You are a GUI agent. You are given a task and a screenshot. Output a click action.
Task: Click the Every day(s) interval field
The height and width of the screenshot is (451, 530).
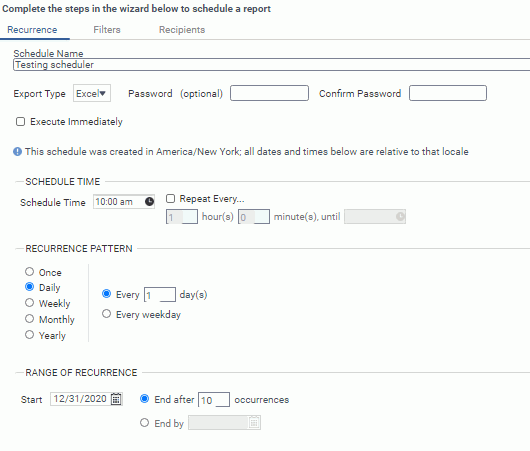[x=160, y=294]
